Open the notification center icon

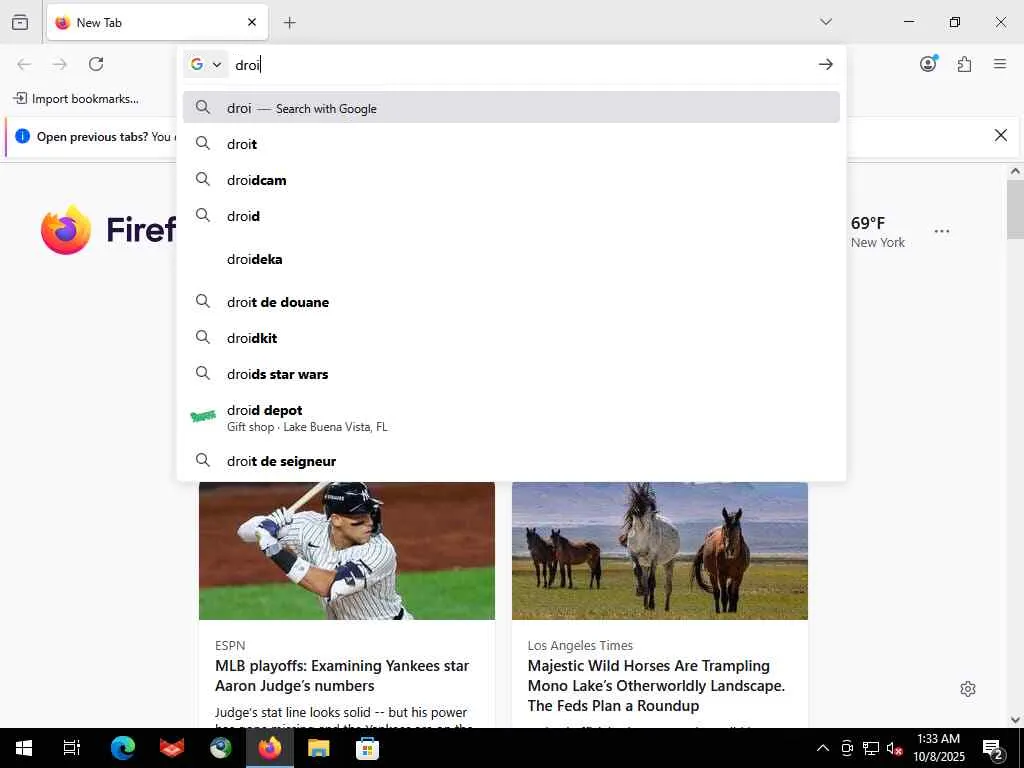pyautogui.click(x=993, y=748)
